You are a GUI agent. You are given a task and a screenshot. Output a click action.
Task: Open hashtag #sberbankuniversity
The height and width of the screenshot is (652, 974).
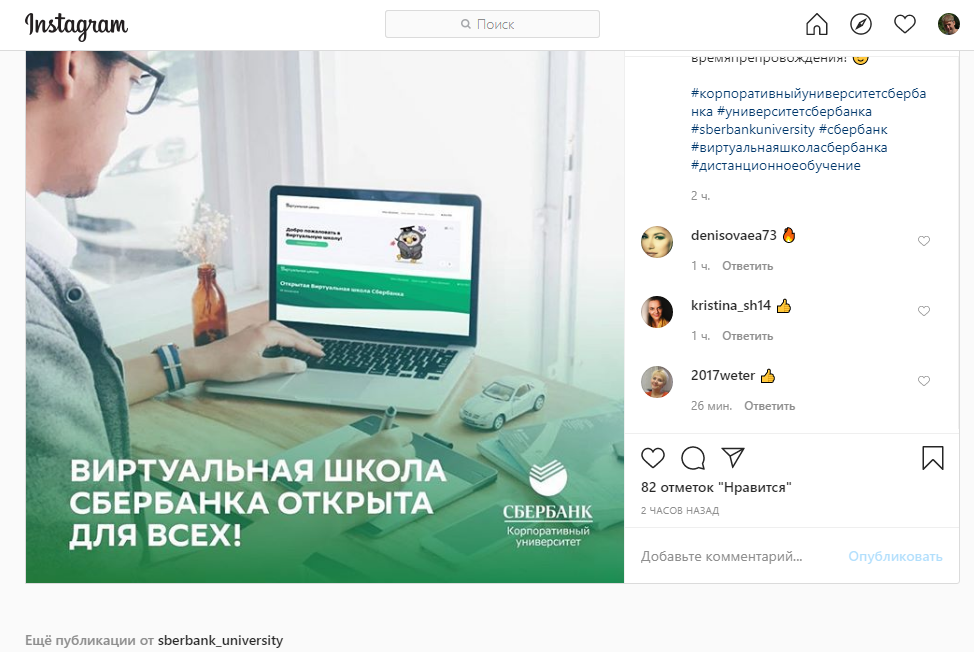[x=752, y=130]
